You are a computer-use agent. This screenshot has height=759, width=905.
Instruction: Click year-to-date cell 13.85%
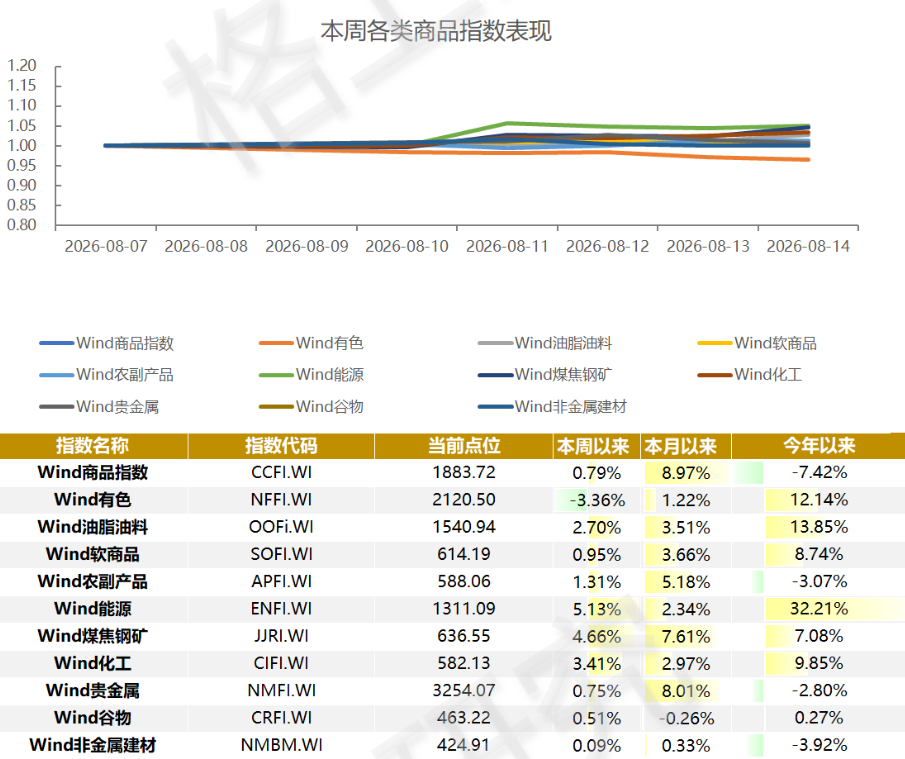819,527
